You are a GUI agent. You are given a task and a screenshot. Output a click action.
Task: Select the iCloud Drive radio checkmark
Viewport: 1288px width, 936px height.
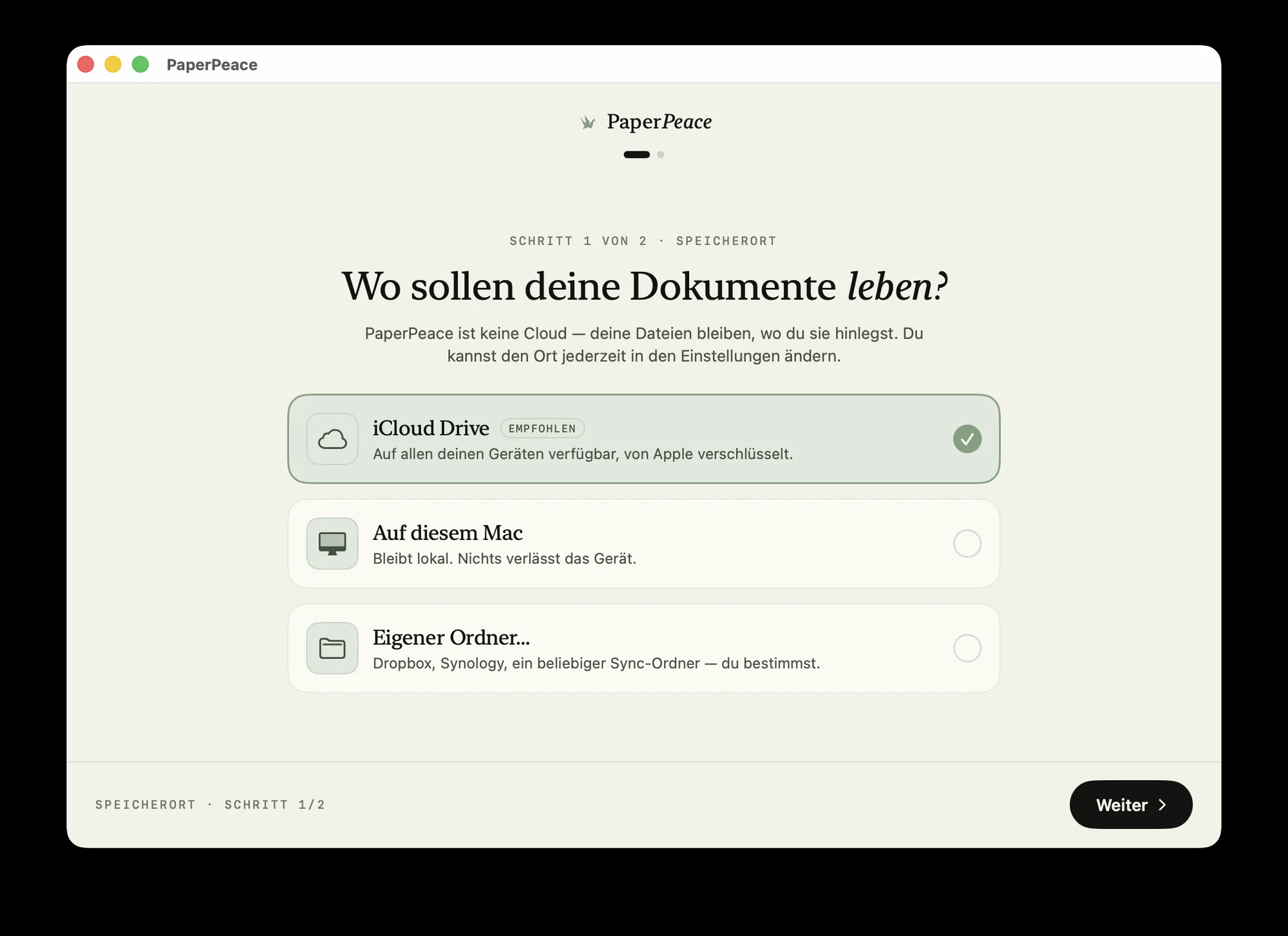[x=967, y=439]
